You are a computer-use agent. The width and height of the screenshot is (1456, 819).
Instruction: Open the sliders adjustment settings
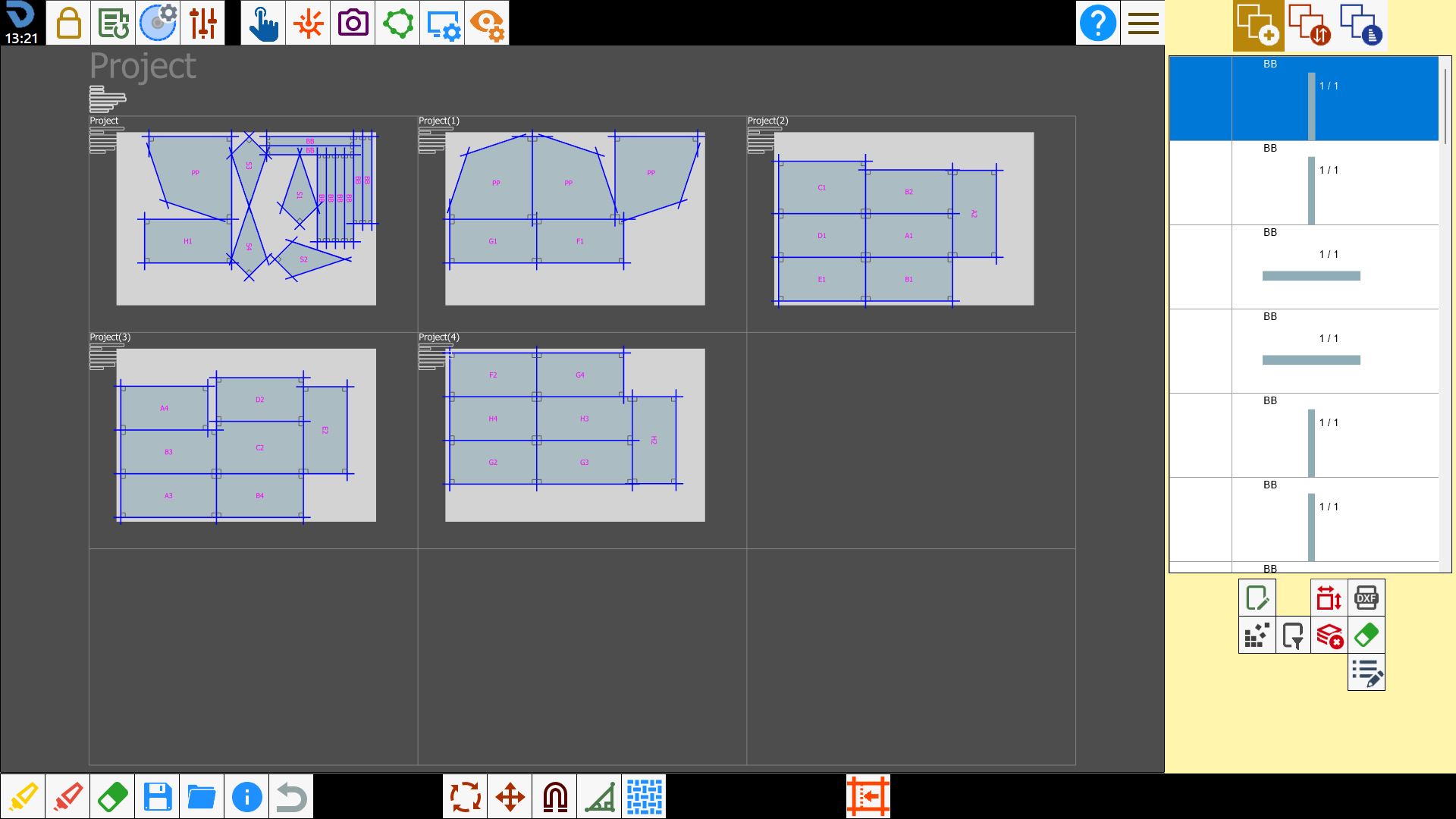pos(202,23)
